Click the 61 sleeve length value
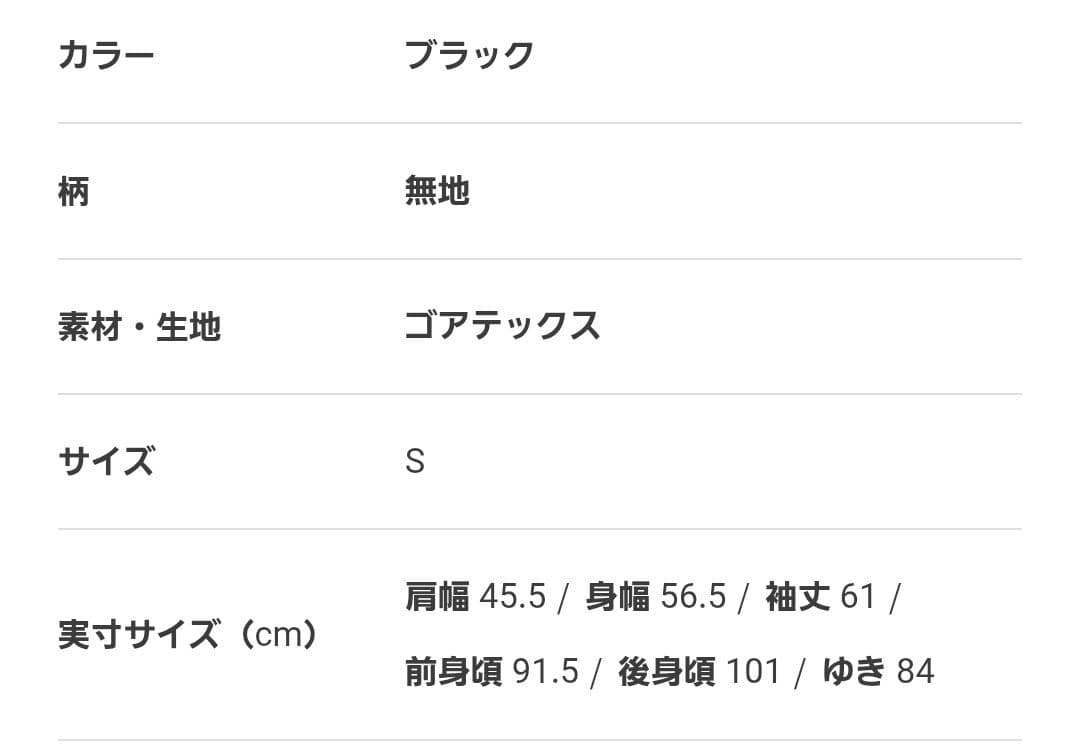Image resolution: width=1080 pixels, height=746 pixels. (x=858, y=597)
